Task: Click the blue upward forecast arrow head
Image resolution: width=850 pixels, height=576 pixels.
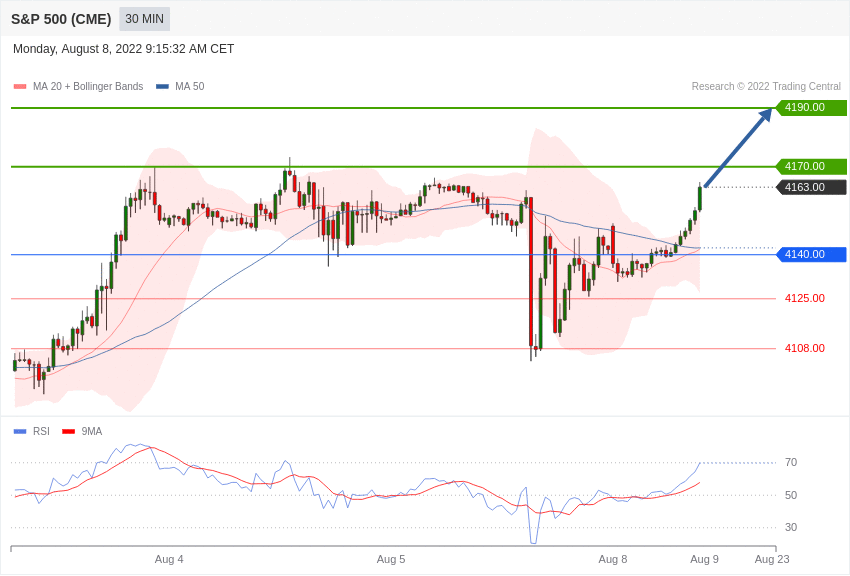Action: pos(765,116)
